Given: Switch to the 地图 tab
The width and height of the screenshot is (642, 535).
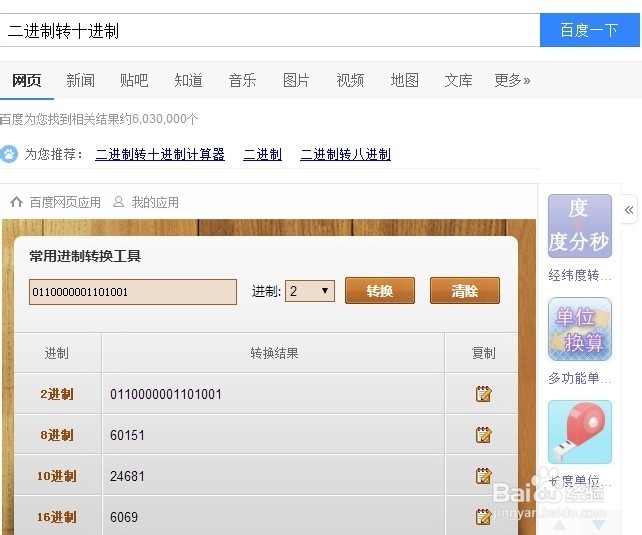Looking at the screenshot, I should (x=405, y=80).
